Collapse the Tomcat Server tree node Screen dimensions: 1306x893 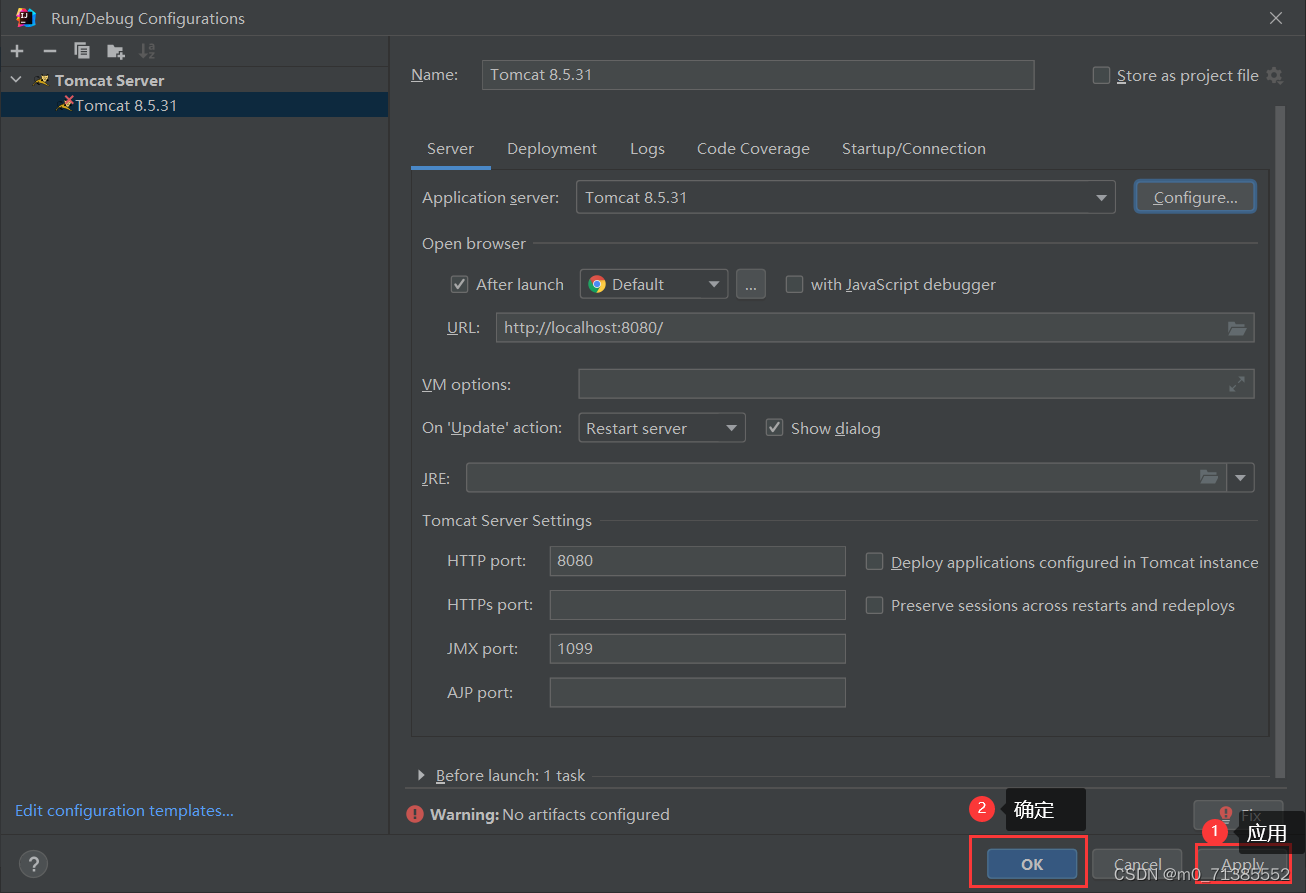point(16,80)
